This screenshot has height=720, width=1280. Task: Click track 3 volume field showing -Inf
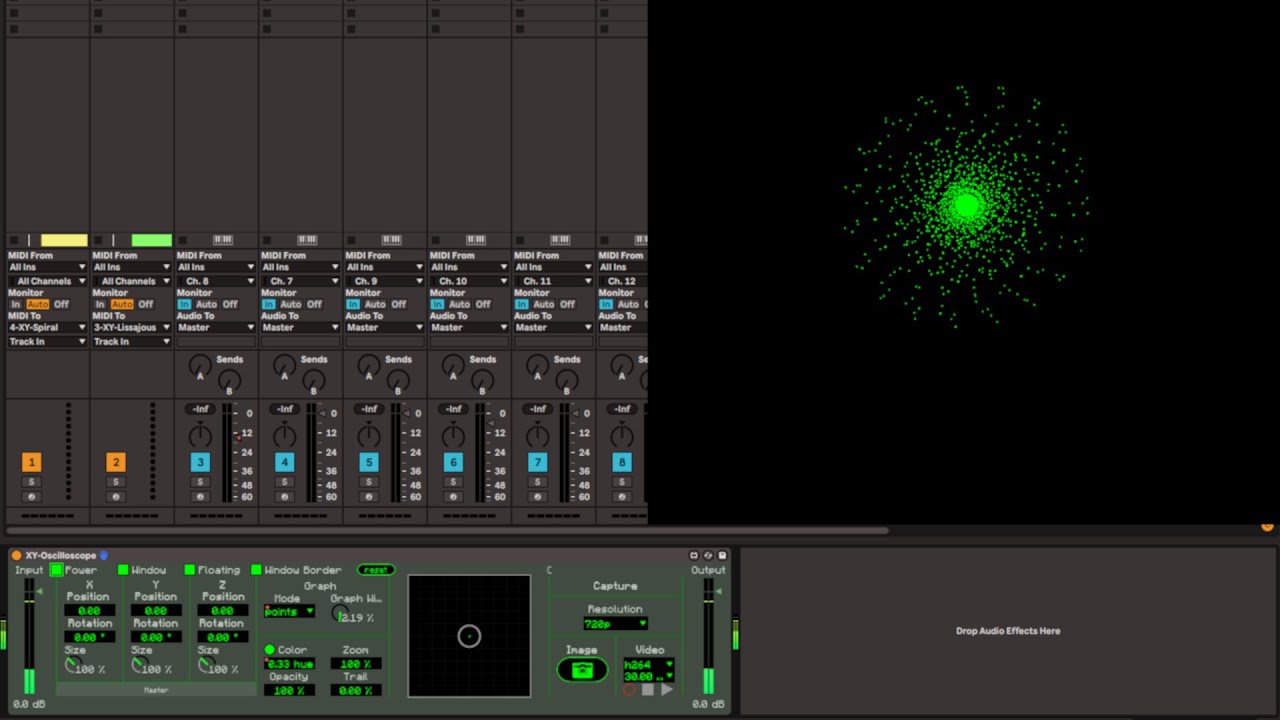[x=200, y=409]
